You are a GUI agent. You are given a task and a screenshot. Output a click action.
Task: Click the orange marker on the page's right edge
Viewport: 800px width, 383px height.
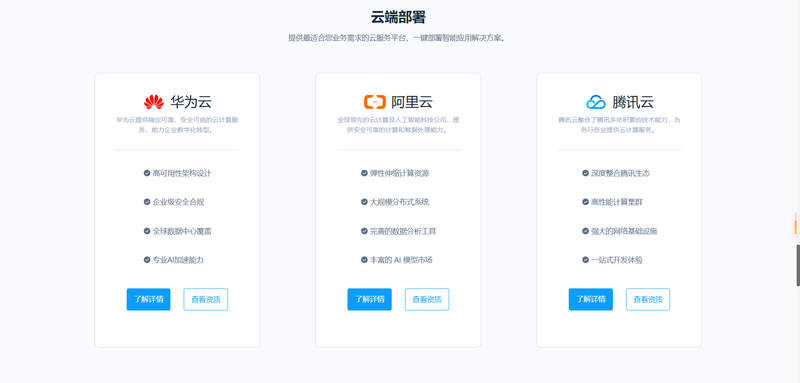click(795, 224)
